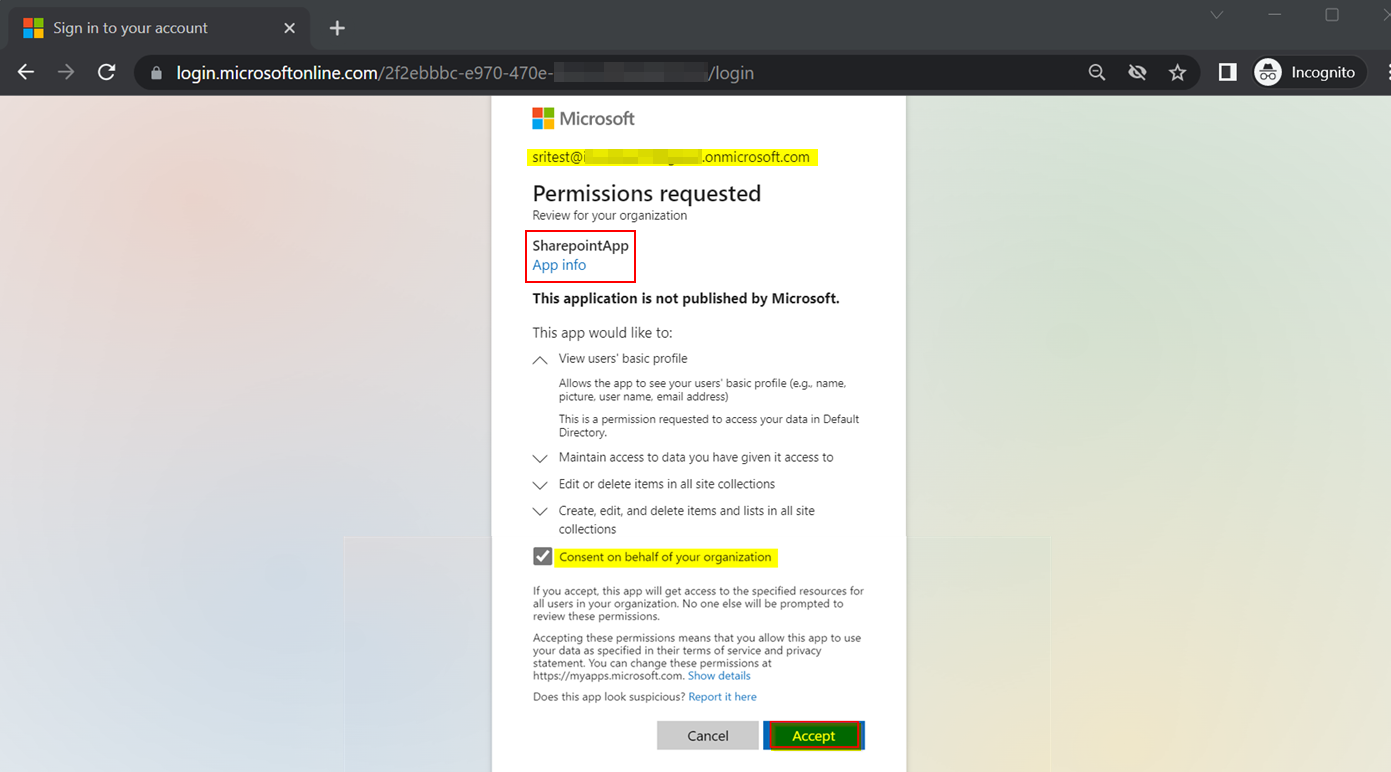
Task: Select the 'Sign in to your account' tab
Action: coord(160,28)
